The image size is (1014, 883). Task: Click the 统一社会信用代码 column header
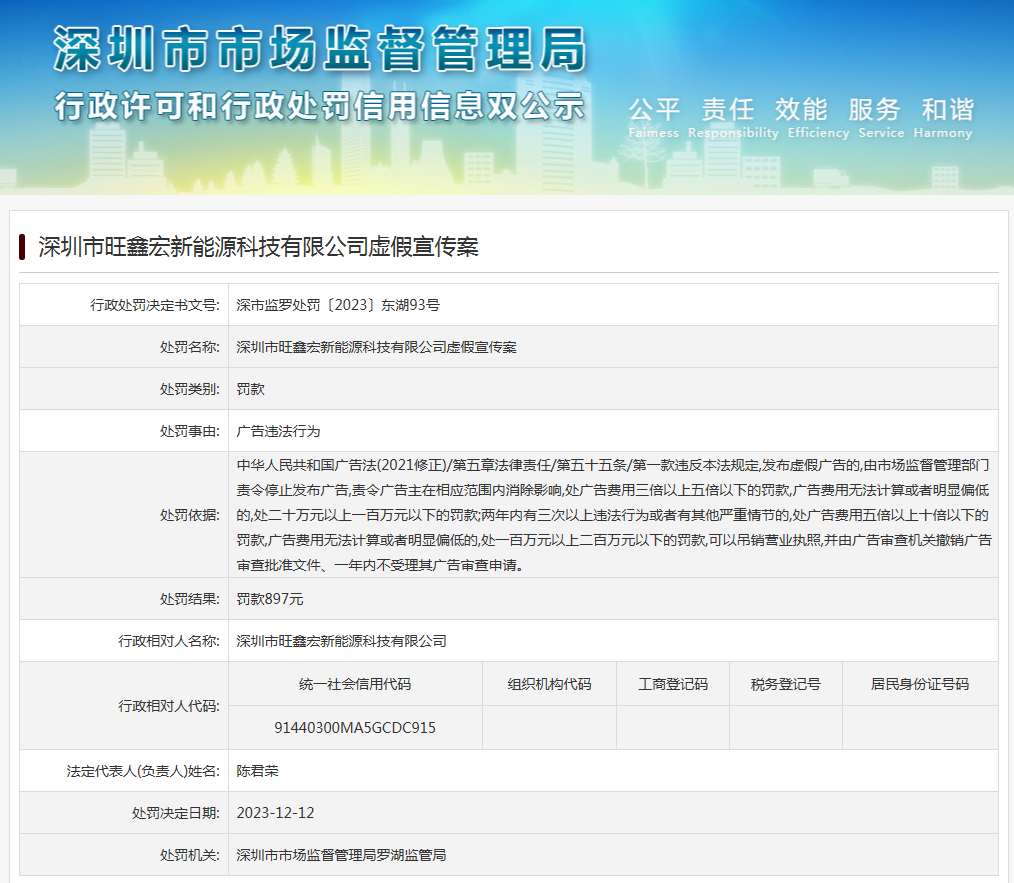pos(355,684)
